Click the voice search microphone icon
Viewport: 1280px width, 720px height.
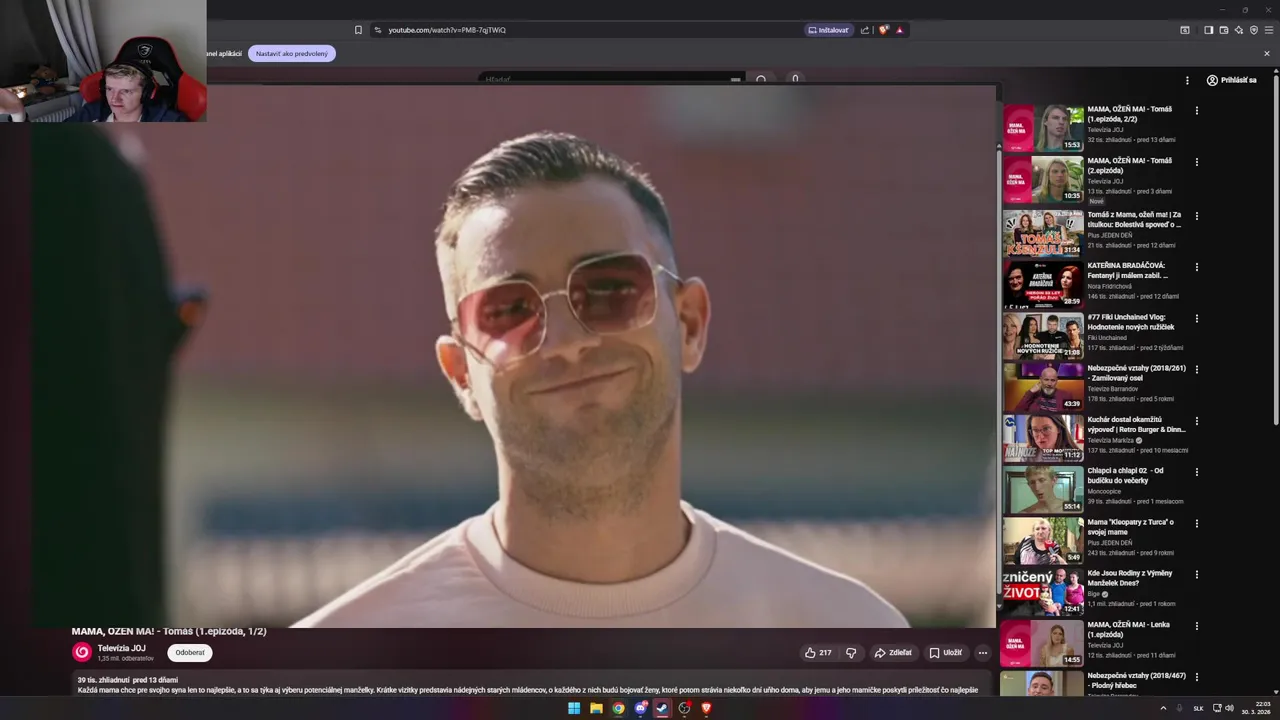tap(795, 79)
